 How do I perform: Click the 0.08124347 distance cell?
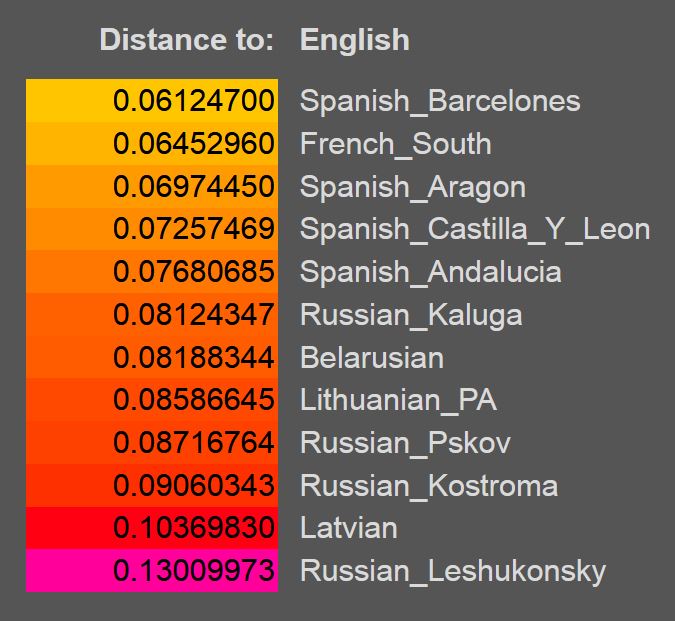tap(152, 314)
